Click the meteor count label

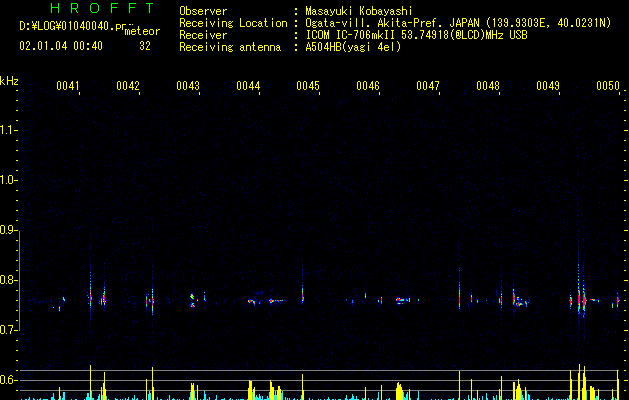142,31
